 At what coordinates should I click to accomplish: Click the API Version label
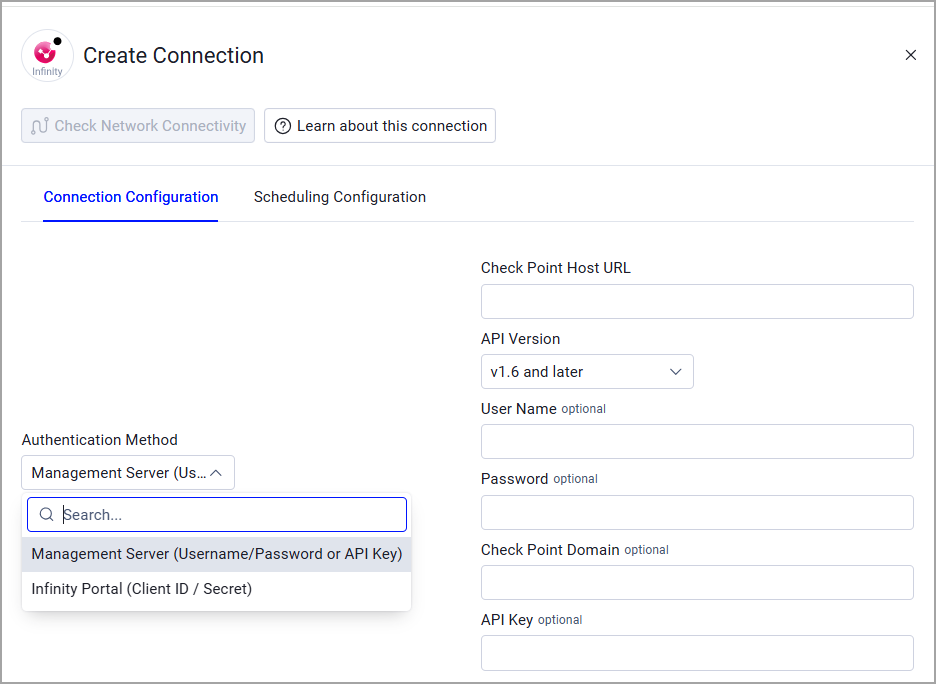(x=521, y=339)
